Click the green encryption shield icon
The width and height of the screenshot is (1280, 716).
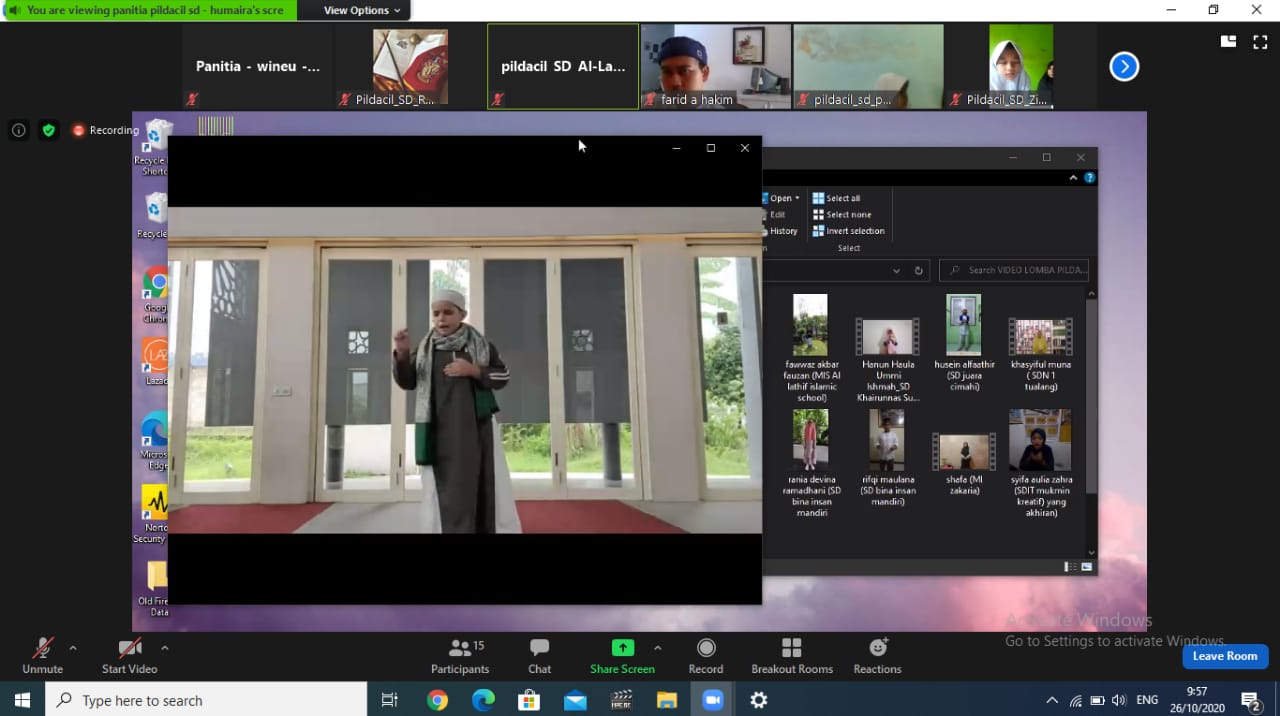pos(49,130)
